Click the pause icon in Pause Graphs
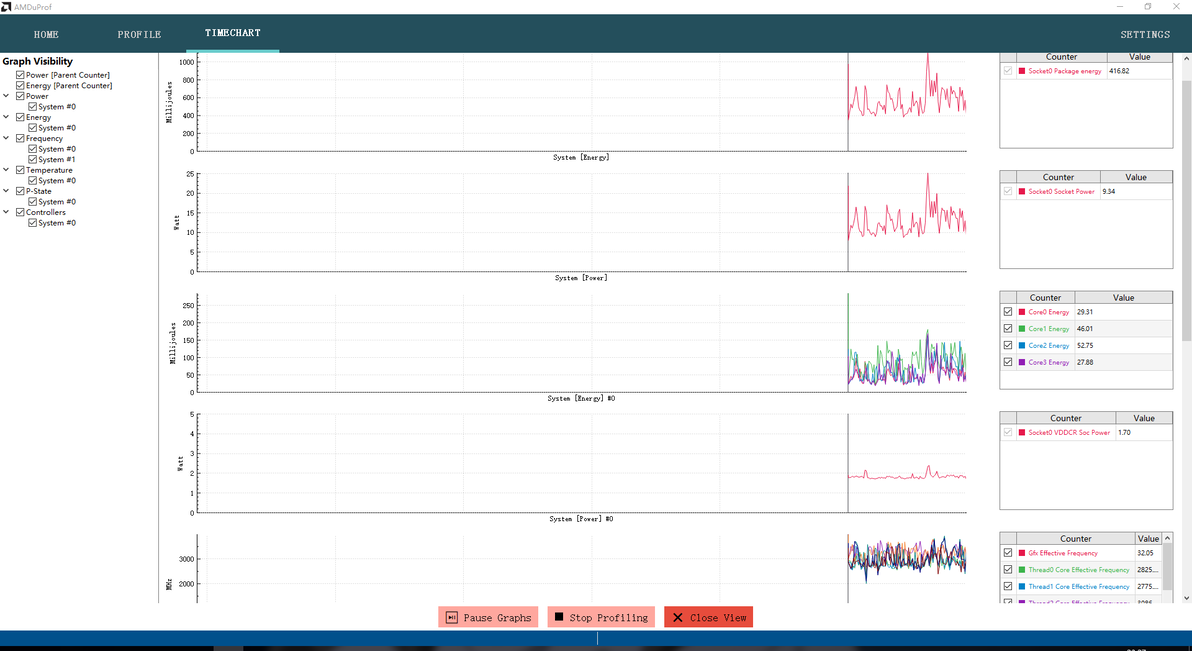The height and width of the screenshot is (651, 1192). point(452,618)
